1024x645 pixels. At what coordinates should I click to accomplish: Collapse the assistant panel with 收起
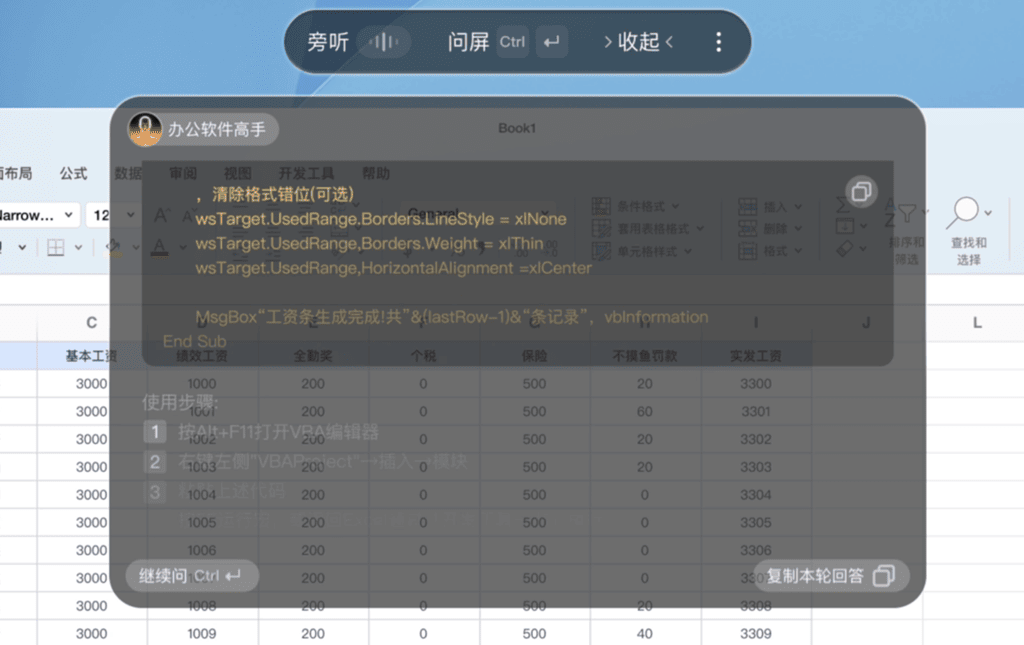click(x=638, y=42)
